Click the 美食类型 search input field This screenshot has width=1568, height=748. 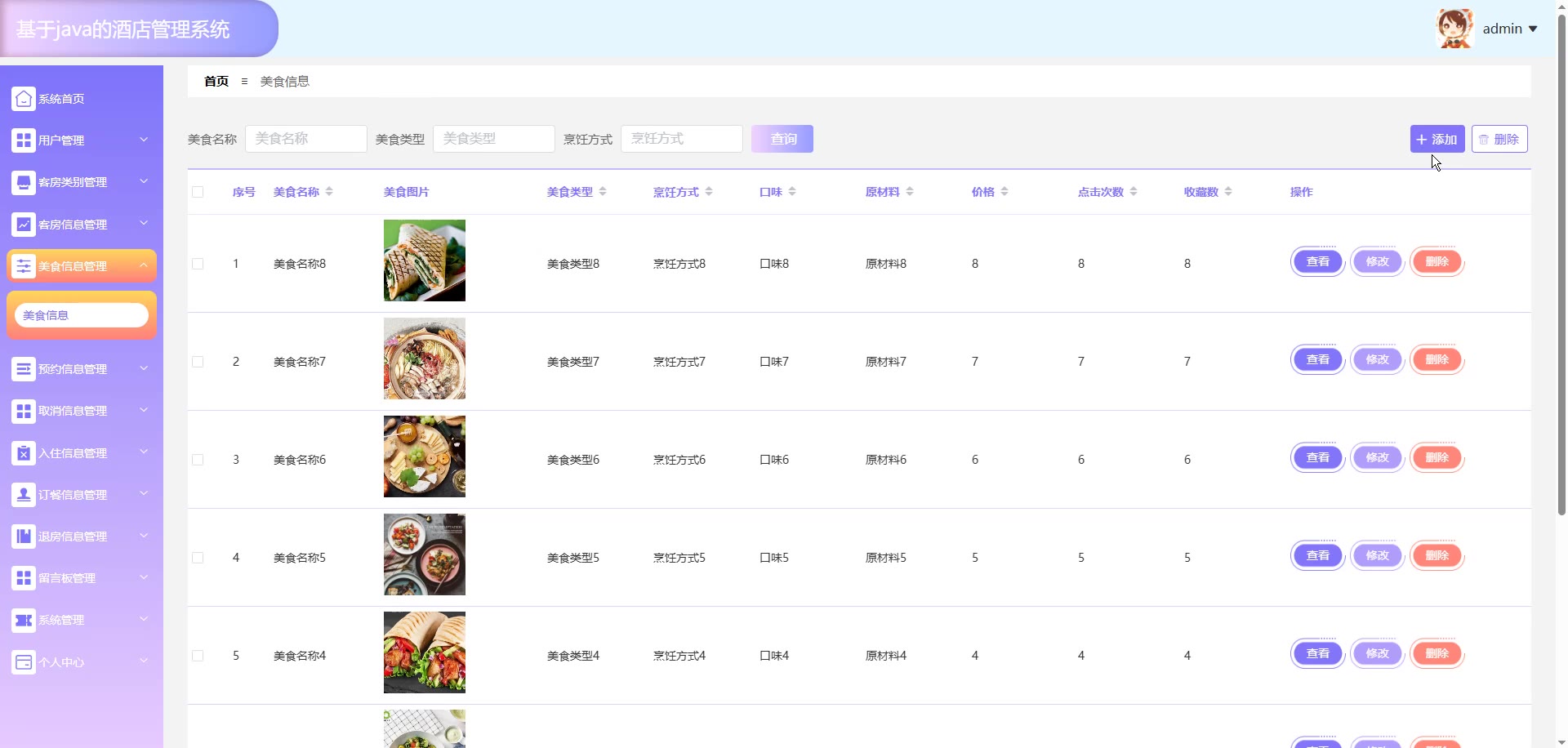(x=494, y=139)
